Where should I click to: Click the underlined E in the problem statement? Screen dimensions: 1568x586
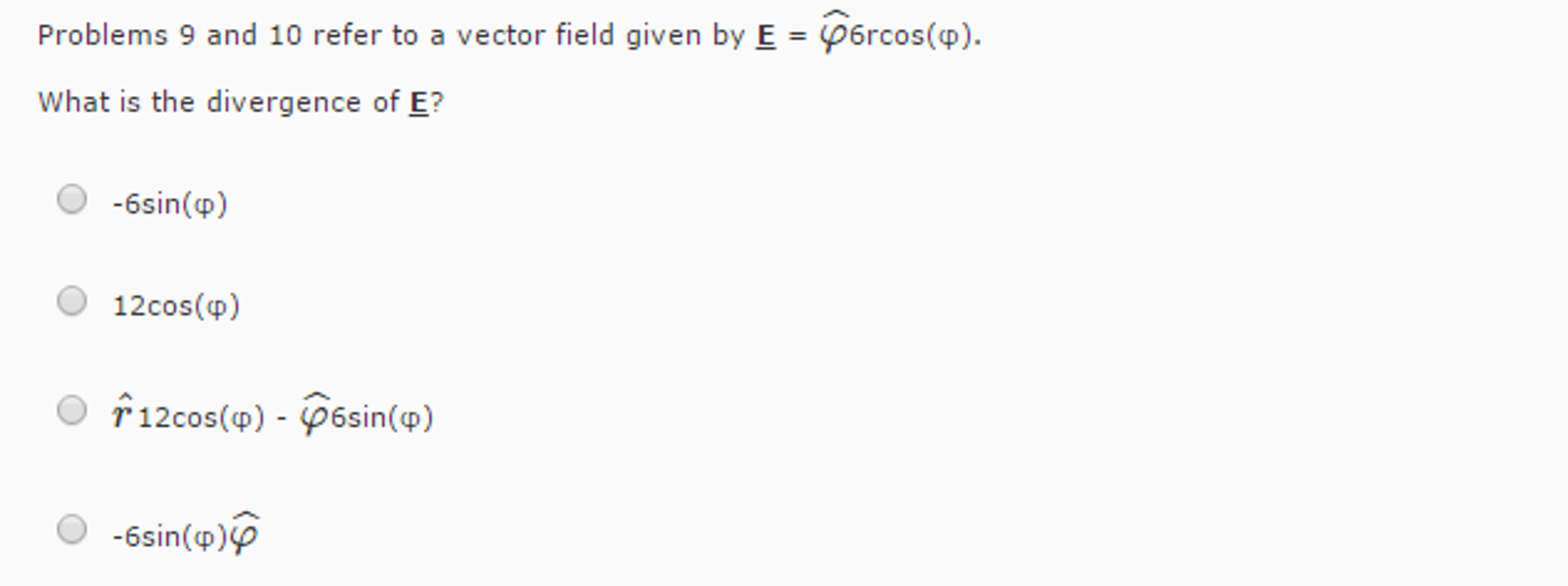click(x=766, y=36)
